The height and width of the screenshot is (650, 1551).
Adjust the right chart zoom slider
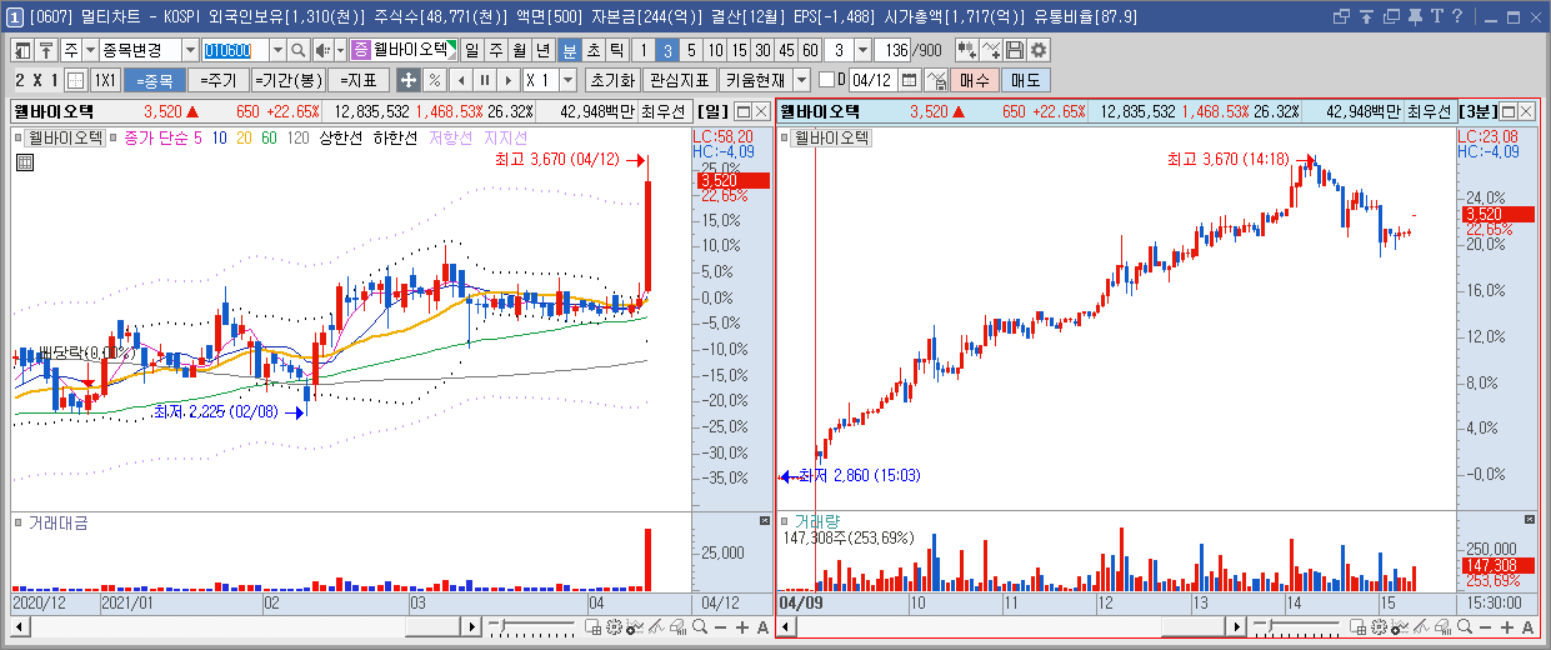tap(1270, 626)
